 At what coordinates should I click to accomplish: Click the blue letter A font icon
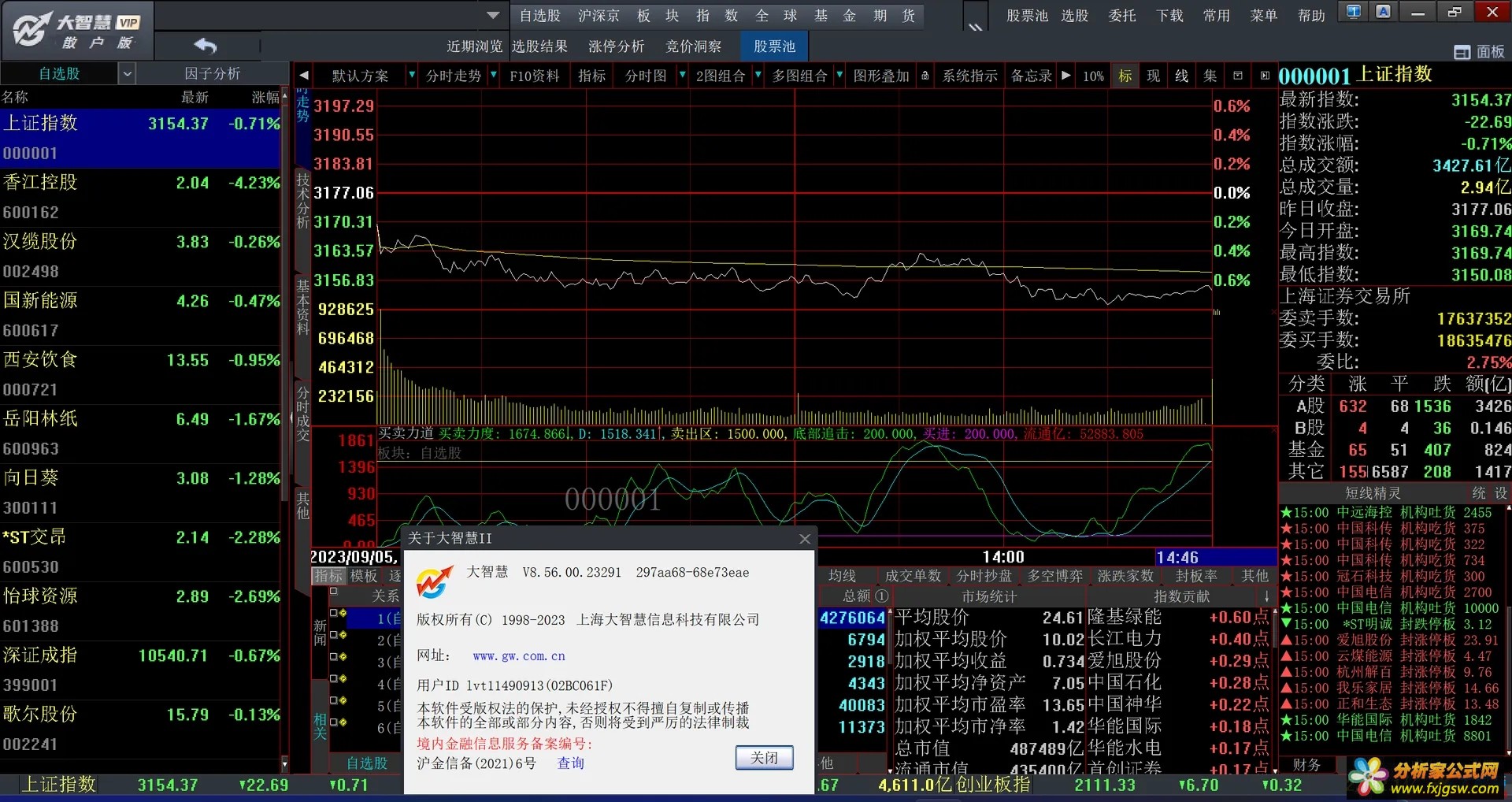pos(1384,12)
